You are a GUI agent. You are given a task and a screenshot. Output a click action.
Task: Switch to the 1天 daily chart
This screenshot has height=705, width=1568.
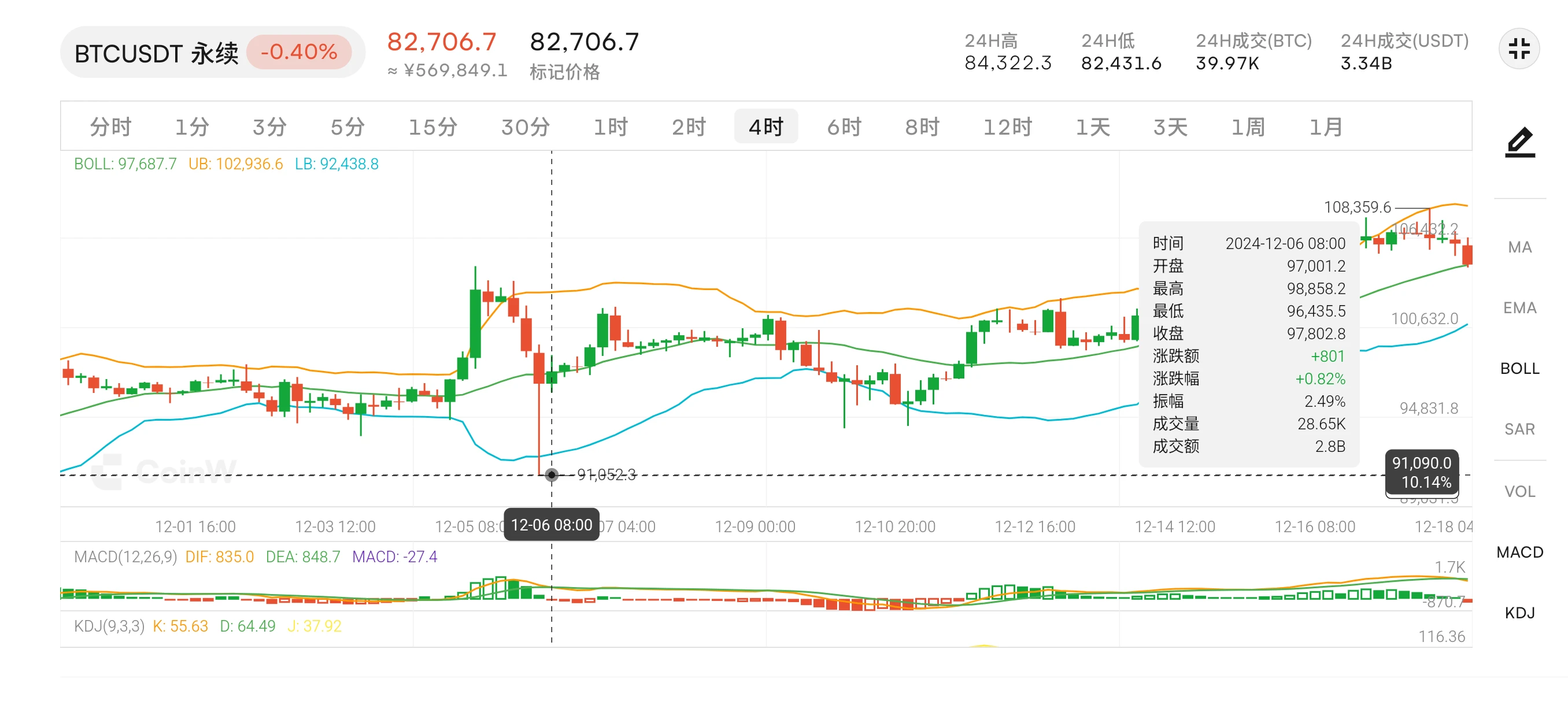tap(1093, 127)
